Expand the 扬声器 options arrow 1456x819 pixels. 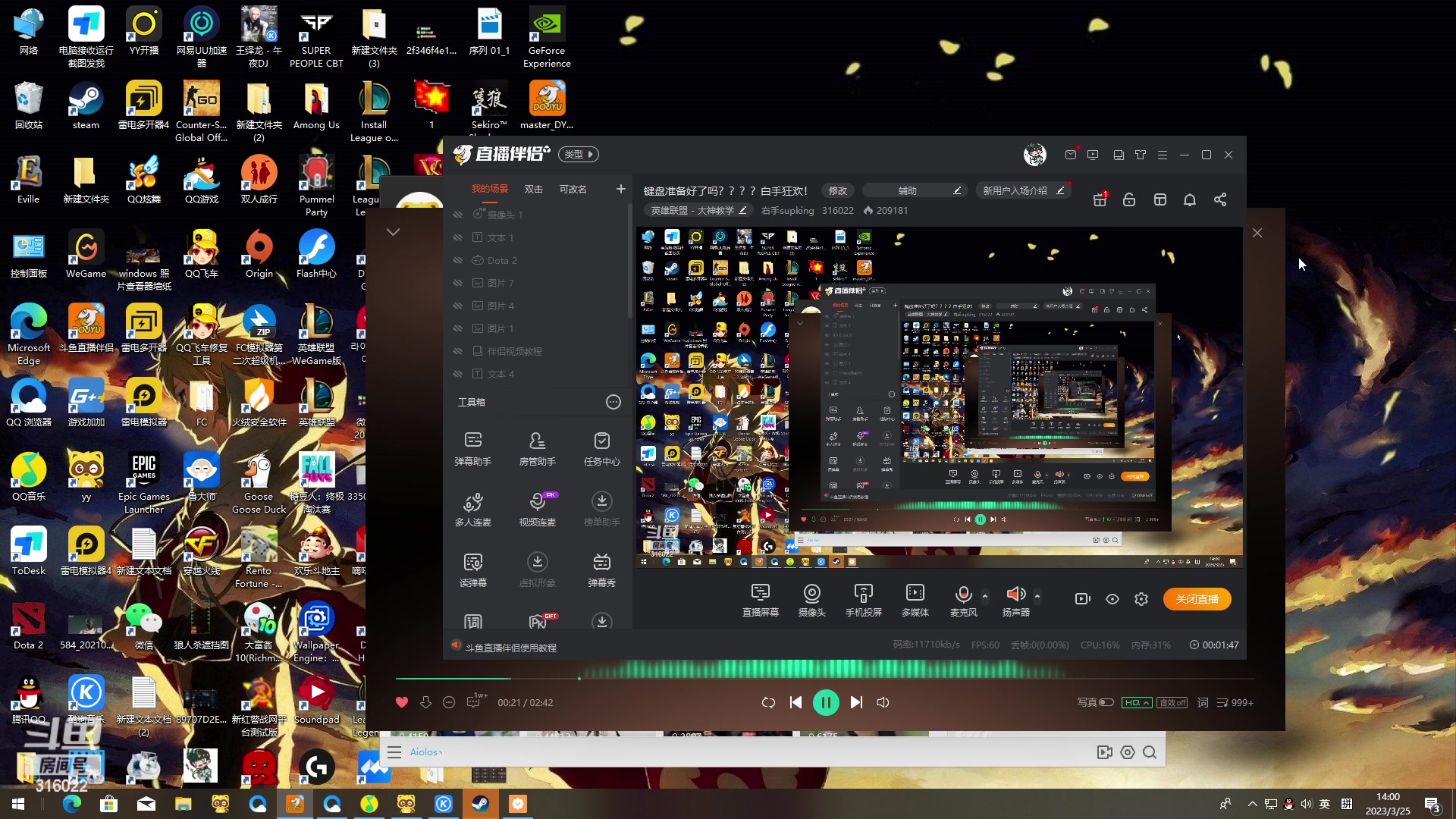(1037, 595)
